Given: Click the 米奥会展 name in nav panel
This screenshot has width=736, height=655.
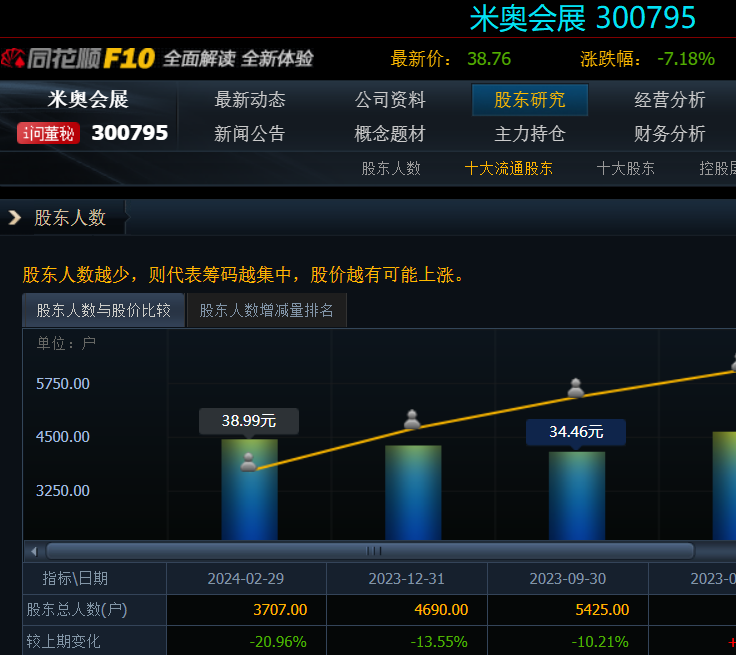Looking at the screenshot, I should click(88, 100).
